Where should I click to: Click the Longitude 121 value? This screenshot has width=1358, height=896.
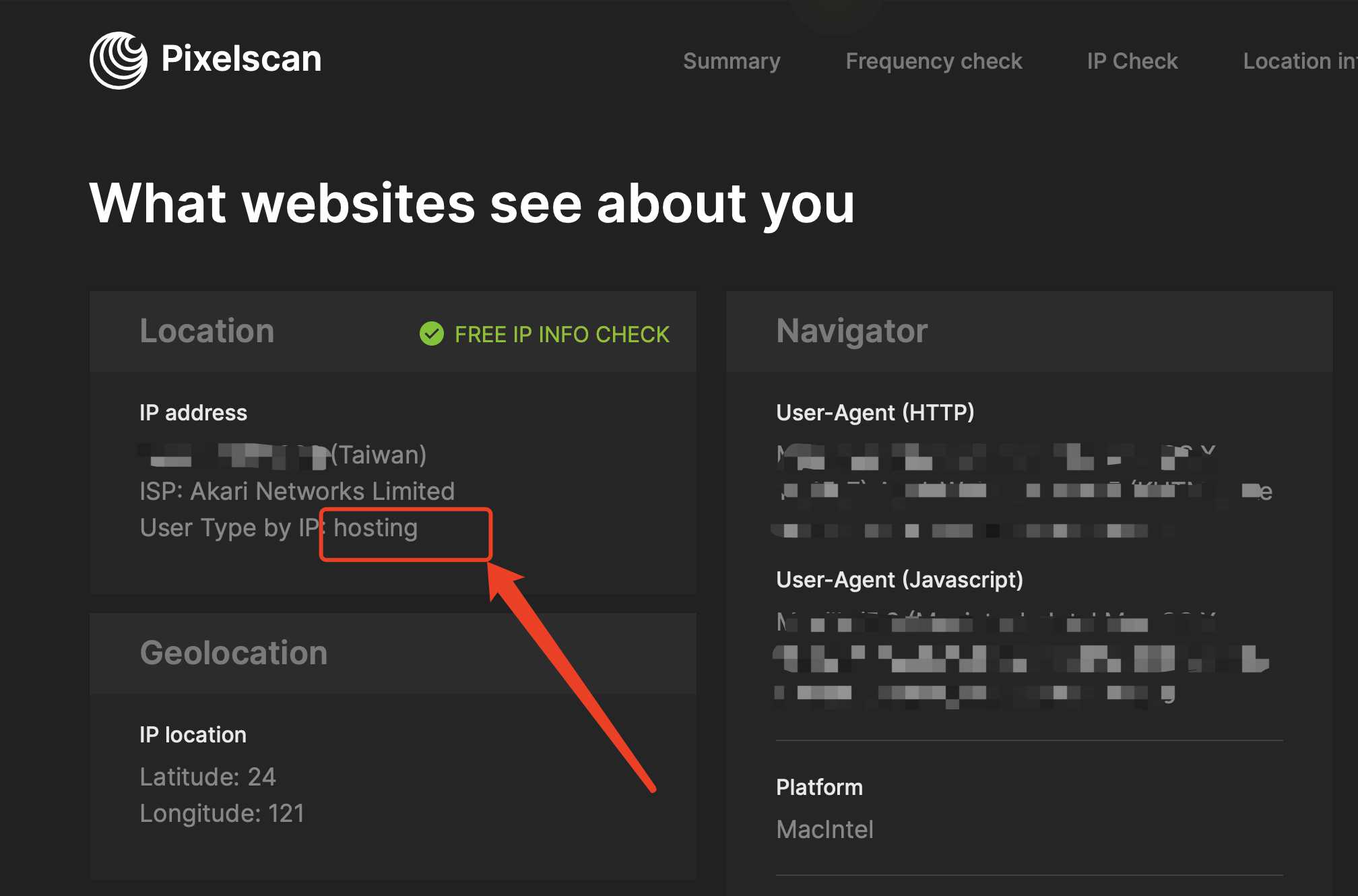tap(222, 813)
